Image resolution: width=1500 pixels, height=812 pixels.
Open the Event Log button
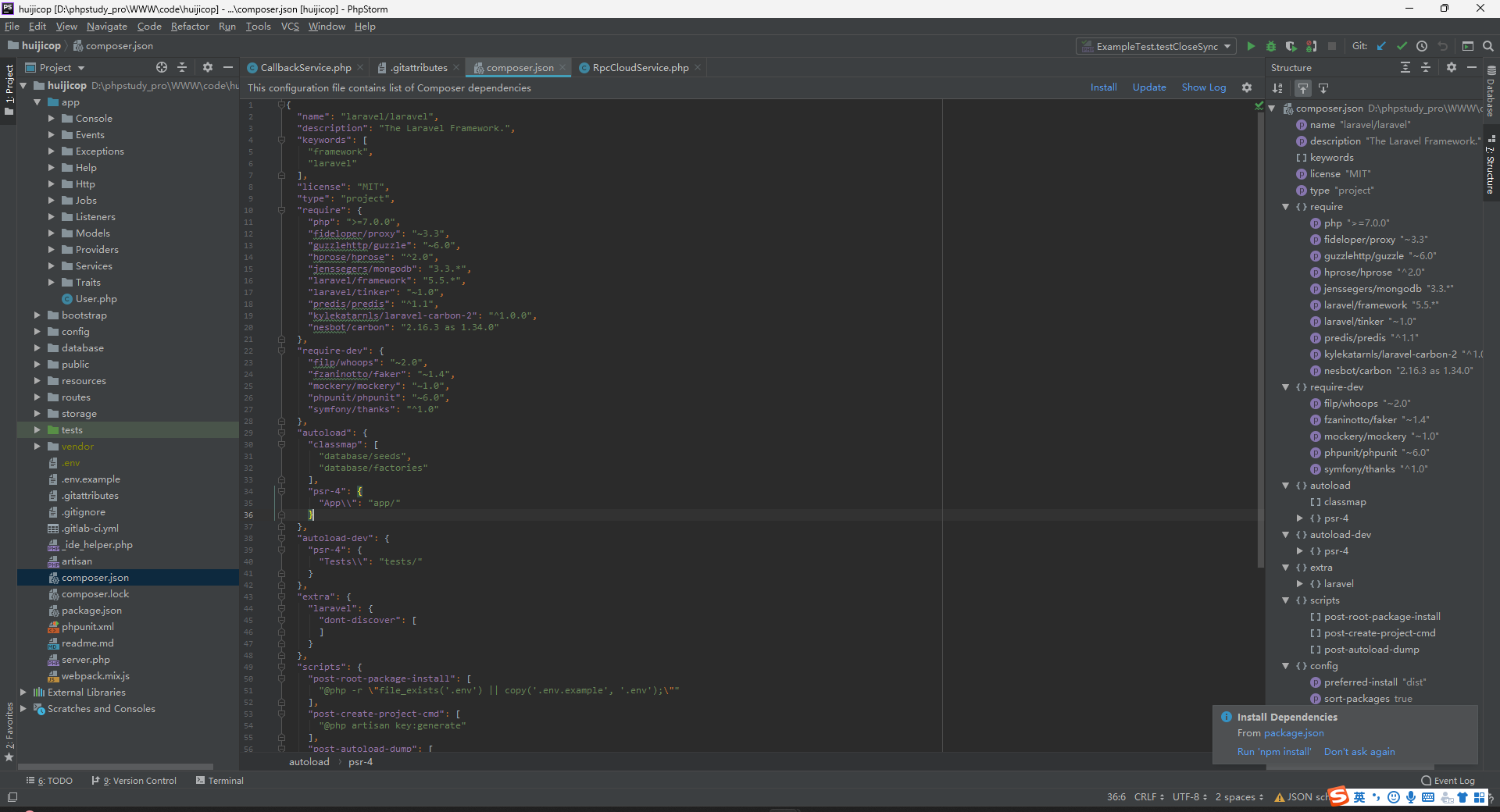click(x=1448, y=781)
